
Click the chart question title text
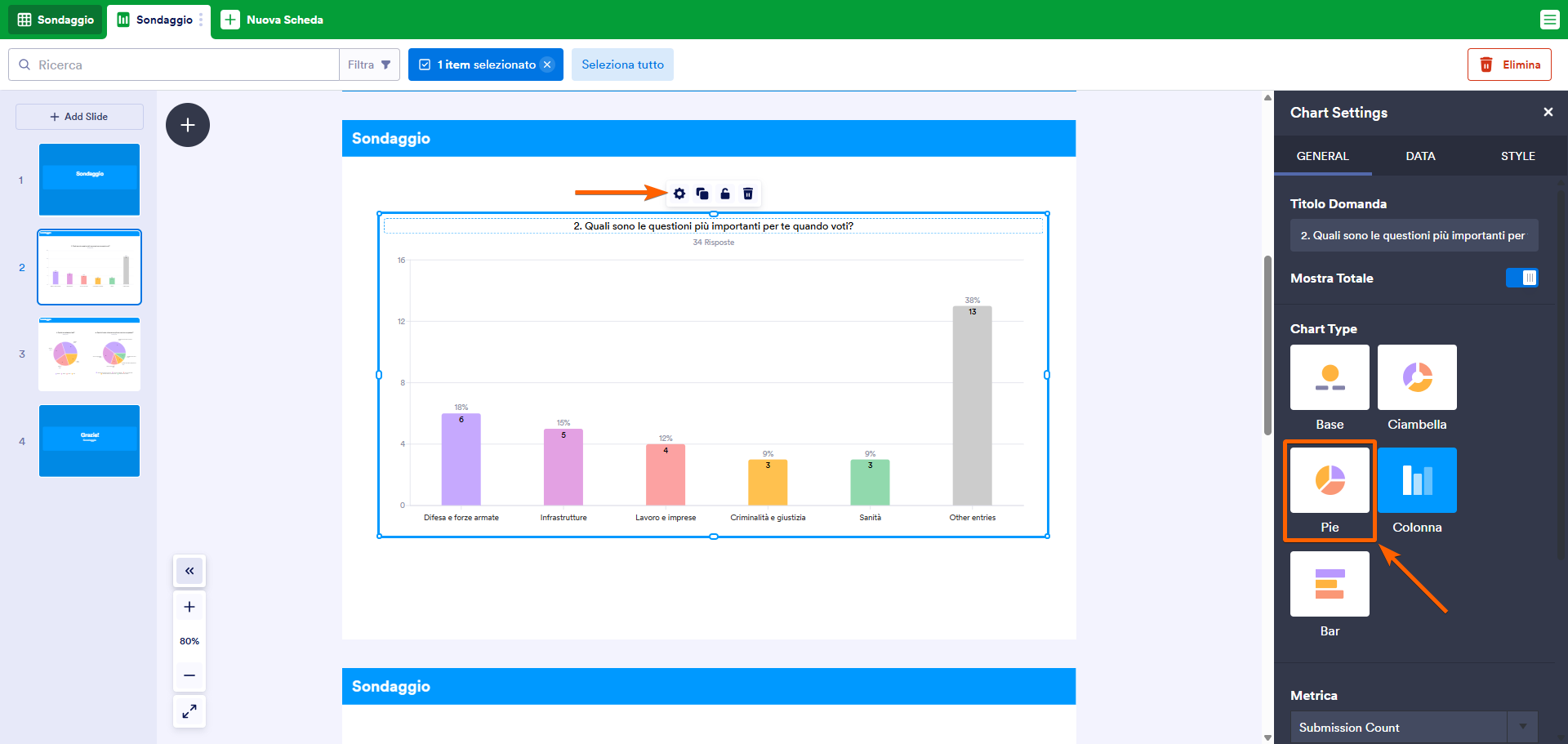[x=713, y=226]
